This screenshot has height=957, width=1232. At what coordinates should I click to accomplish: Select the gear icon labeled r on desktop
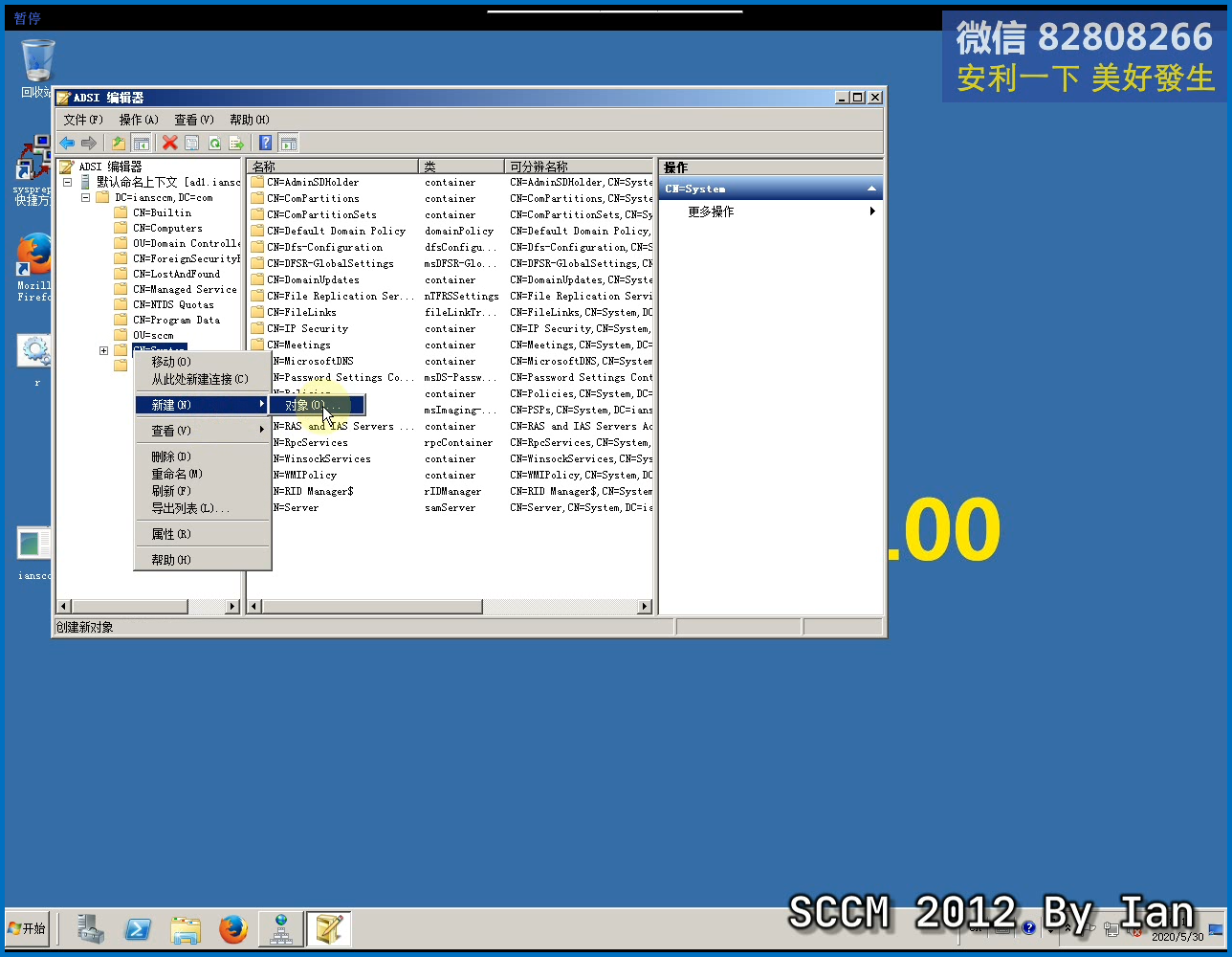tap(36, 350)
